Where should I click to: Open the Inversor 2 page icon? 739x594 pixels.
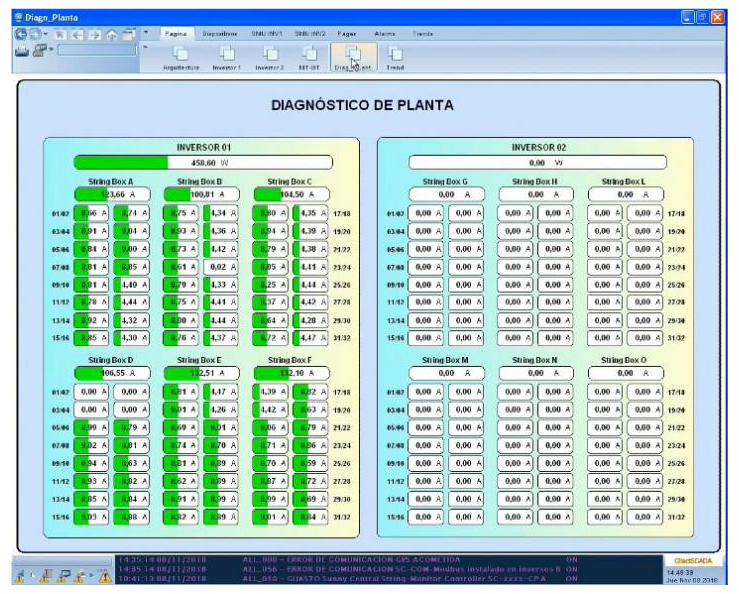point(270,55)
